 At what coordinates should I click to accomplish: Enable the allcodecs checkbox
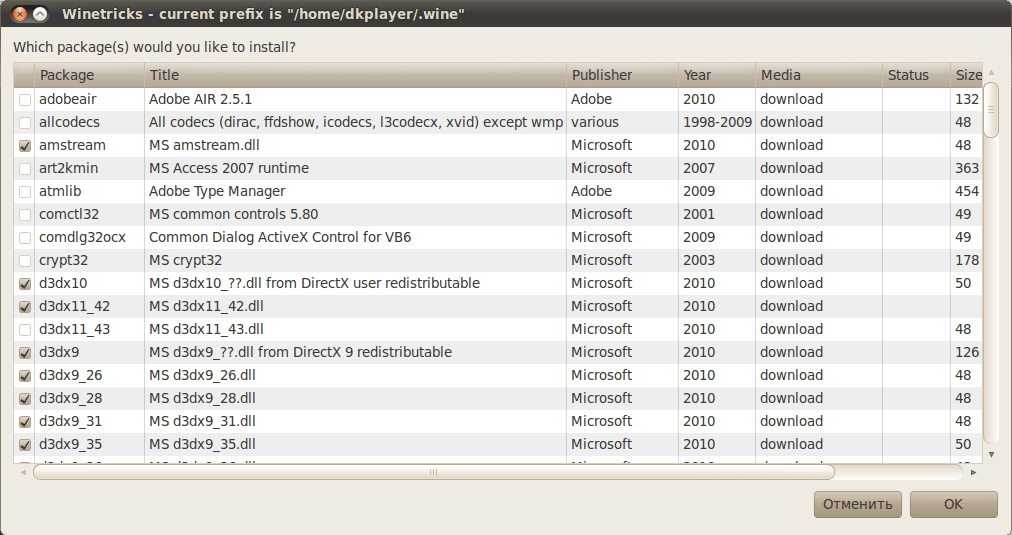coord(24,123)
